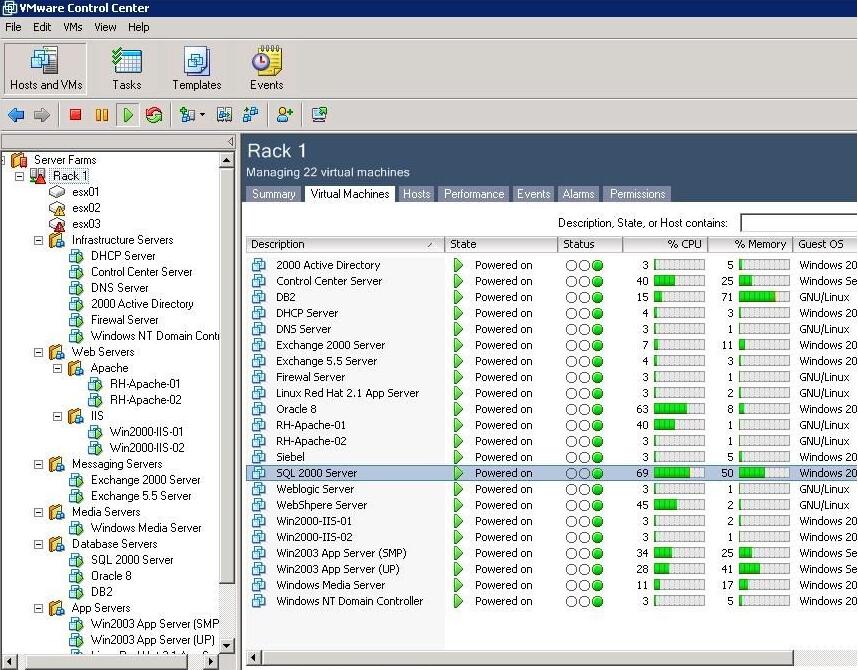Click the orange Suspend pause button
858x670 pixels.
[102, 115]
